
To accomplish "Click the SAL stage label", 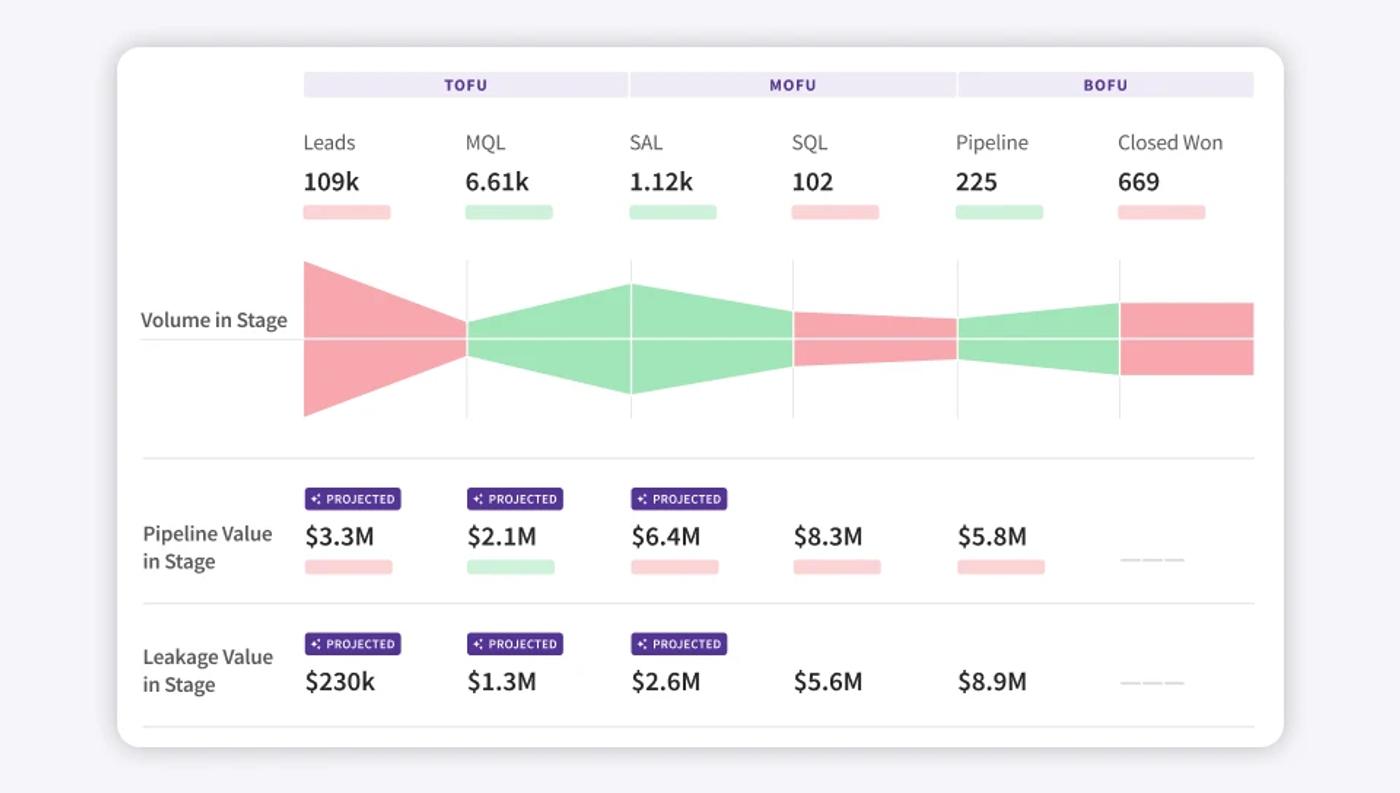I will coord(646,143).
